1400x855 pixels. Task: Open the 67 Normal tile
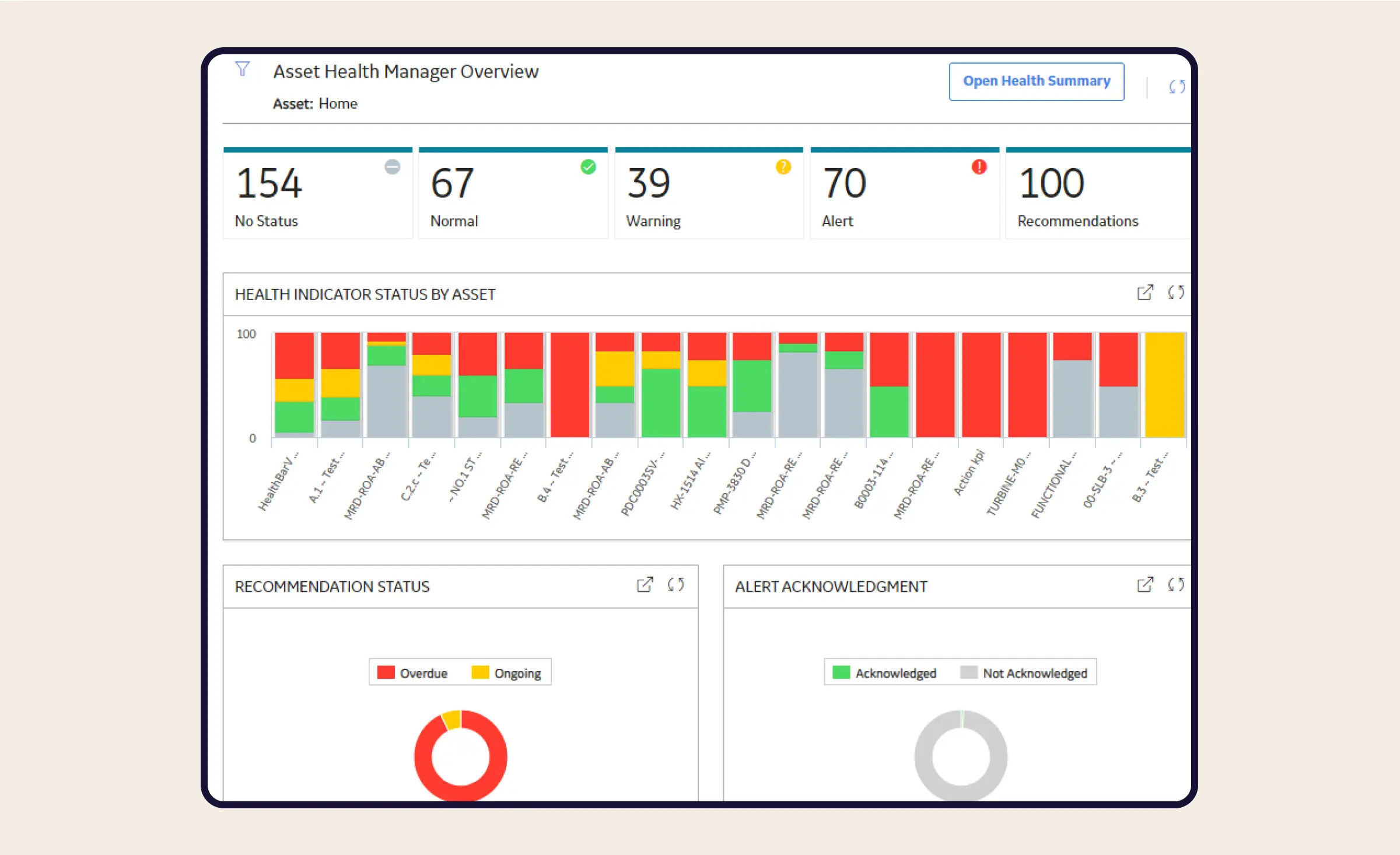pos(513,193)
